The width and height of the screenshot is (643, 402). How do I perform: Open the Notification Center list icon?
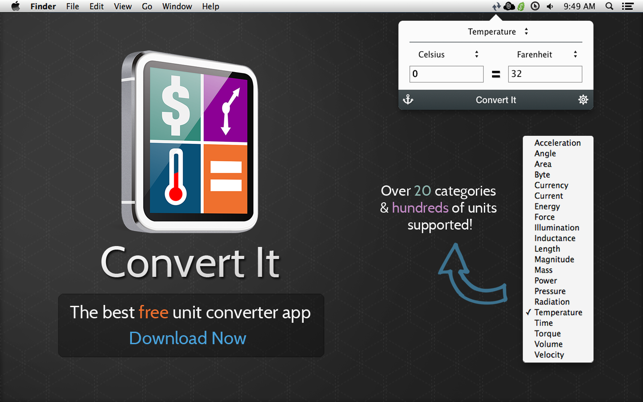627,7
